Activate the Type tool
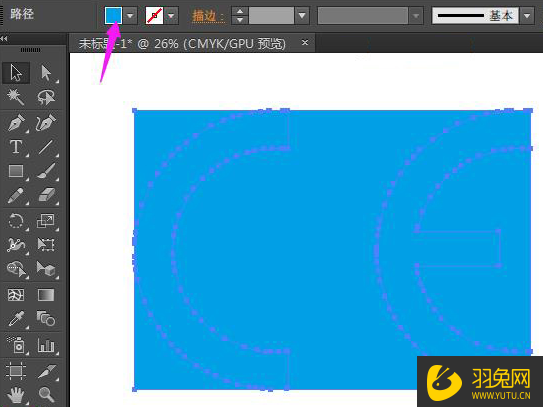The image size is (543, 407). click(x=16, y=147)
